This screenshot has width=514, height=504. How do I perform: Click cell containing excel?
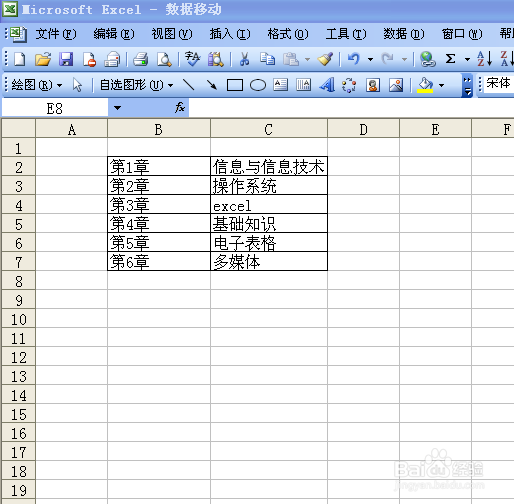click(x=269, y=205)
